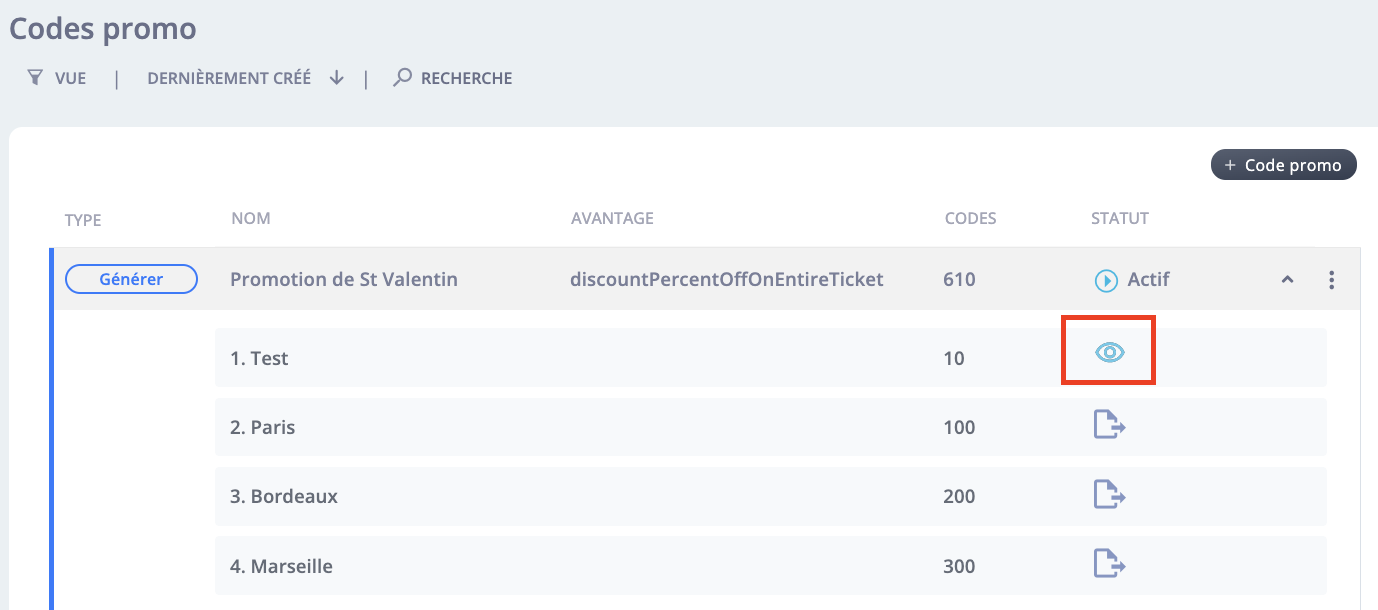Click the Générer button

click(x=131, y=280)
